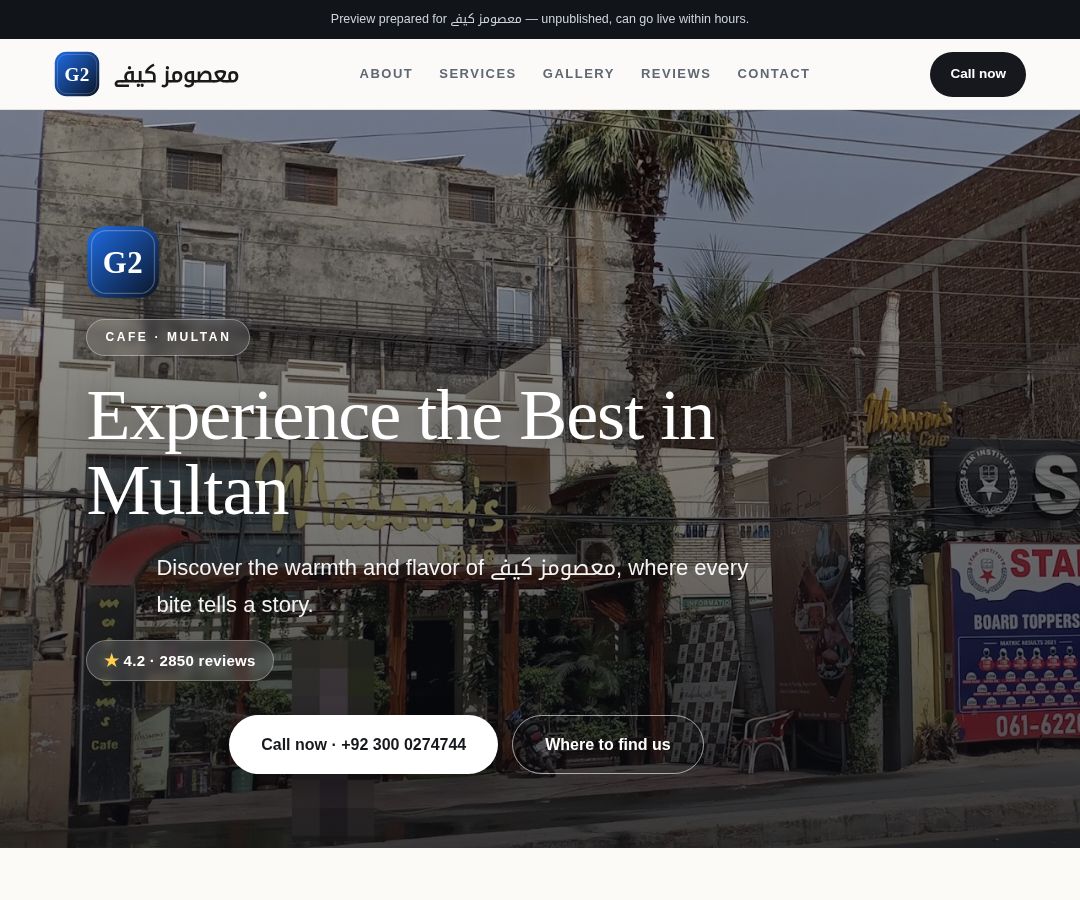Screen dimensions: 1080x900
Task: Click the "Experience the Best in Multan" heading
Action: click(401, 453)
